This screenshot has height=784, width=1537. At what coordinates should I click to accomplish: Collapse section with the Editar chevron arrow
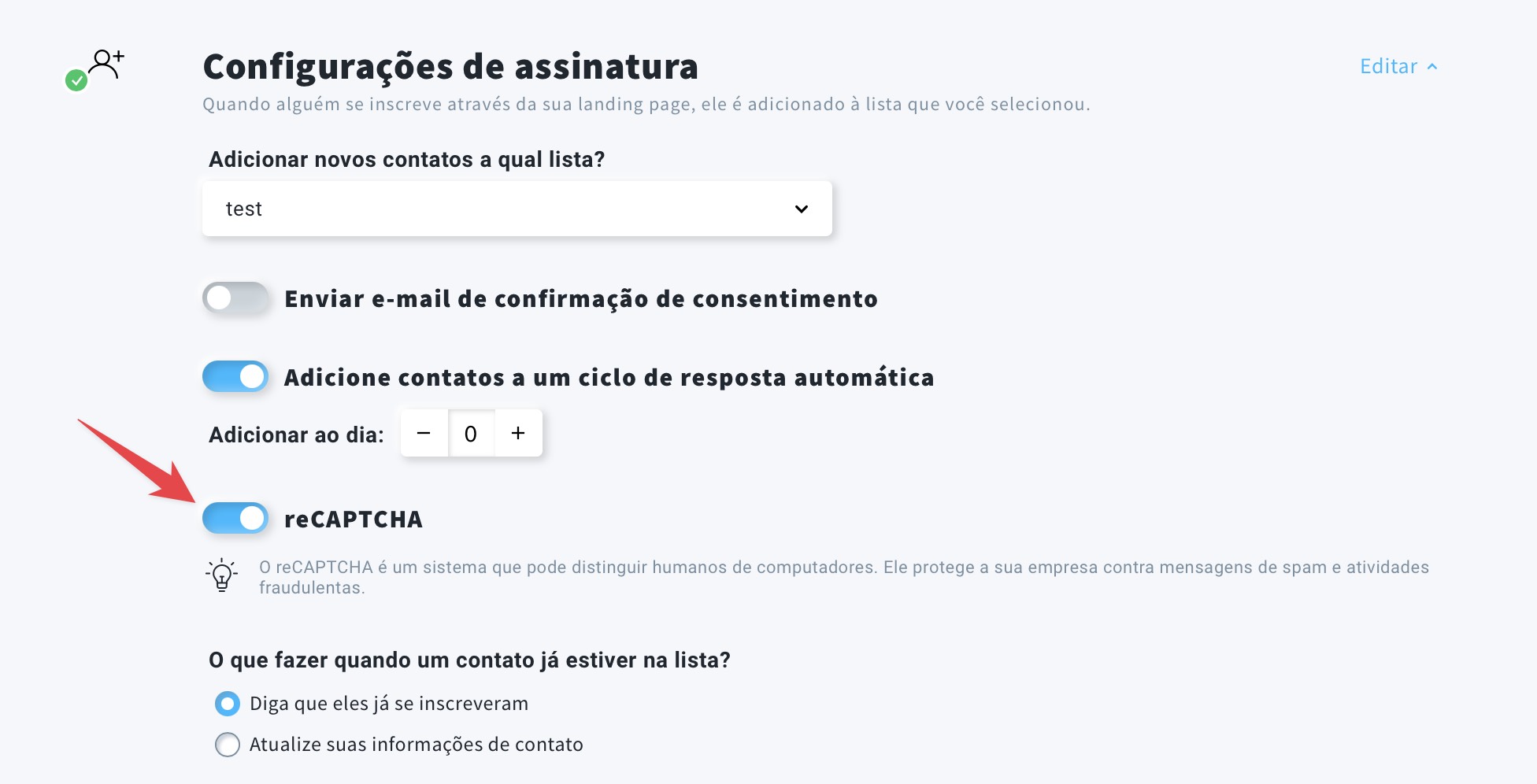(x=1432, y=67)
